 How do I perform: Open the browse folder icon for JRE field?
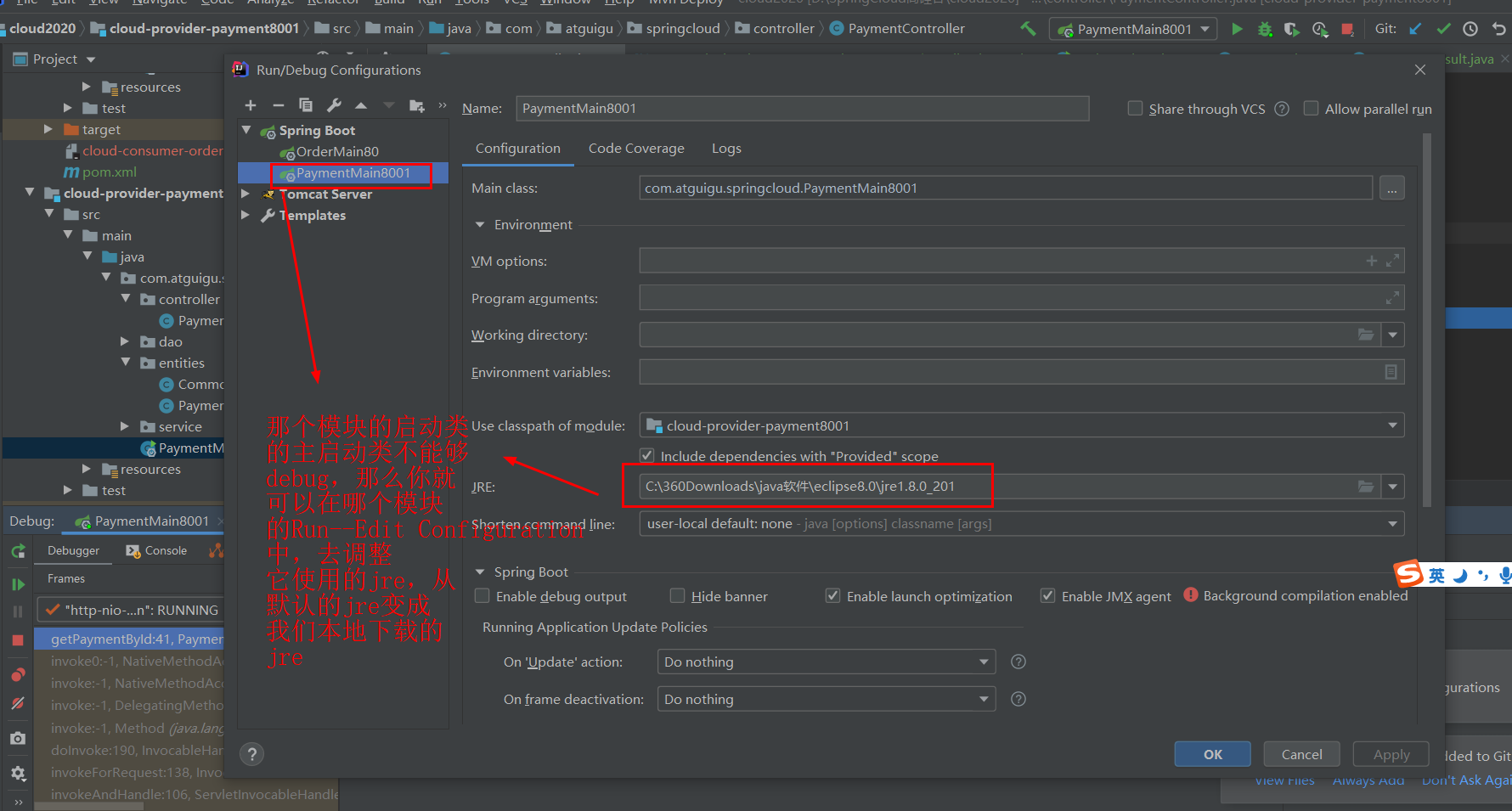pyautogui.click(x=1366, y=486)
